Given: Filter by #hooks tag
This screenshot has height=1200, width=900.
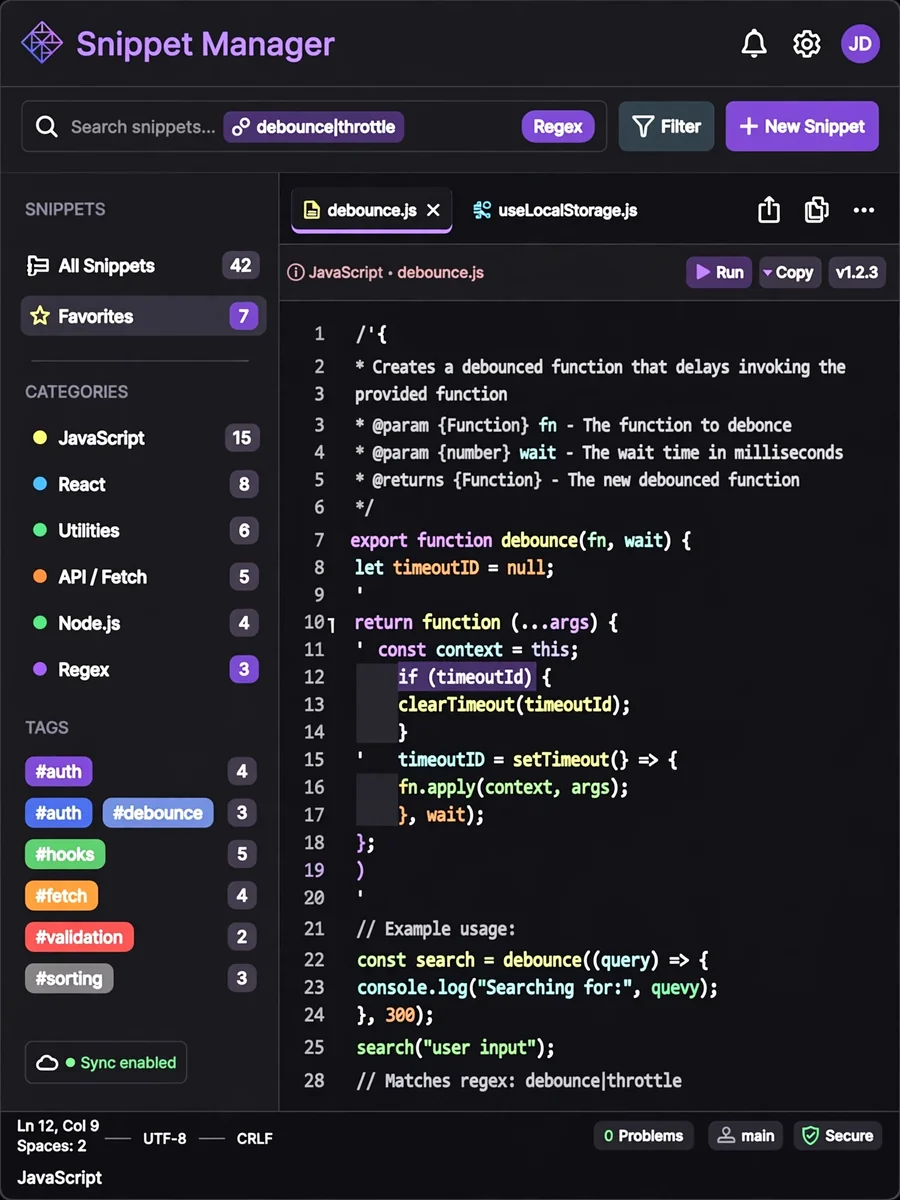Looking at the screenshot, I should [65, 855].
